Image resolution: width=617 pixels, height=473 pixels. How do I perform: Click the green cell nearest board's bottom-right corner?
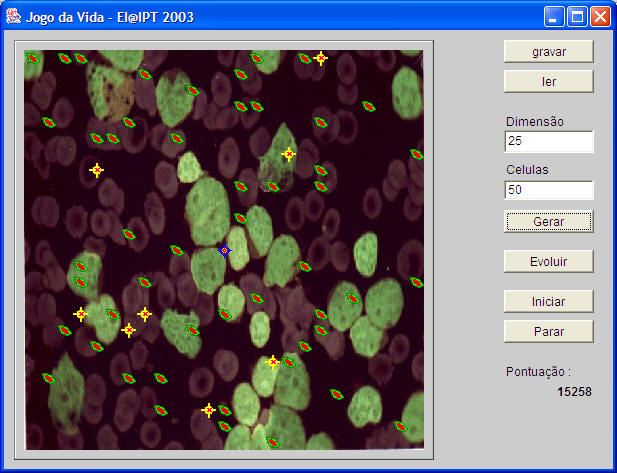(x=401, y=426)
